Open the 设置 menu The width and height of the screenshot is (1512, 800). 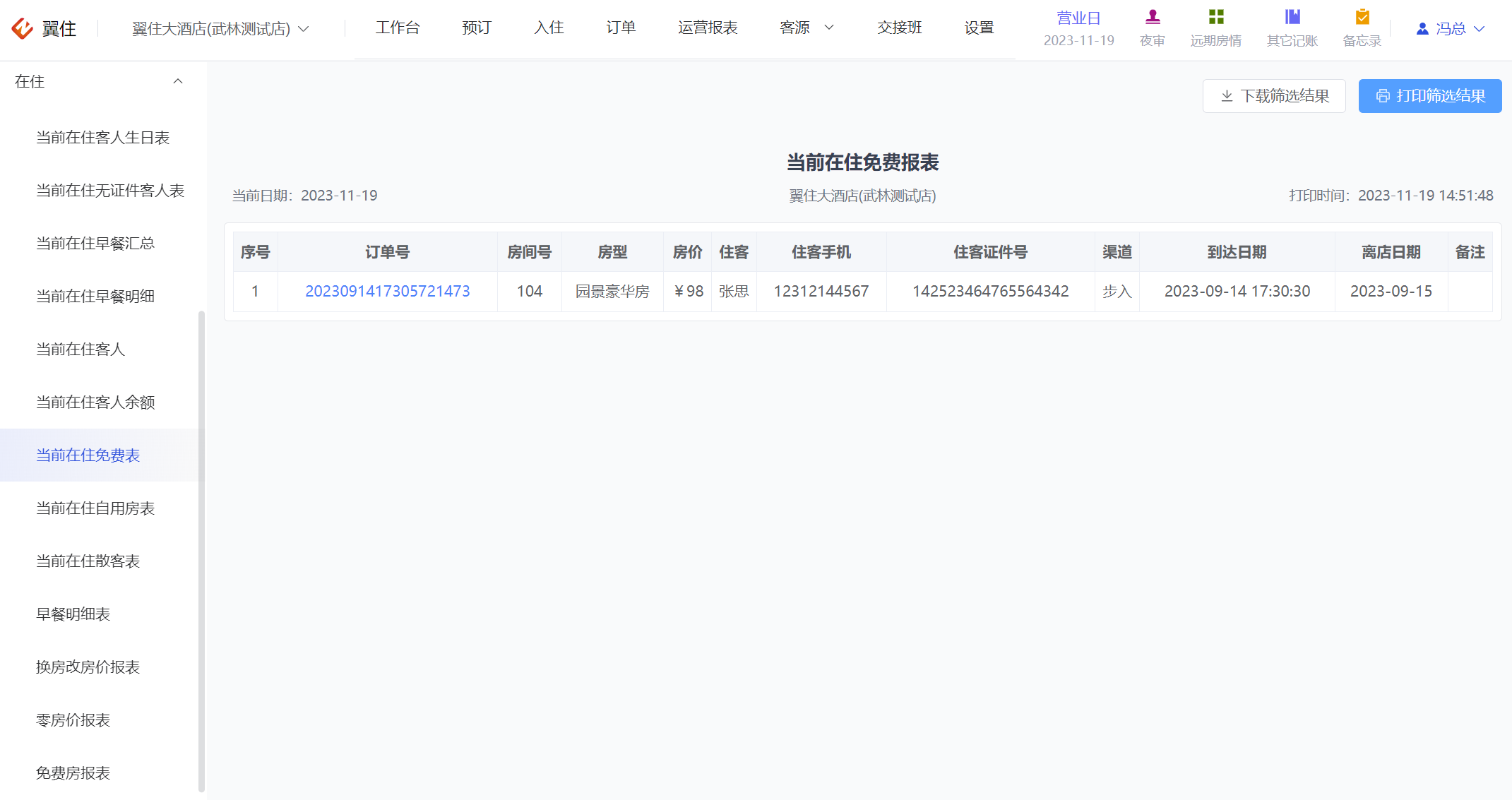tap(979, 28)
